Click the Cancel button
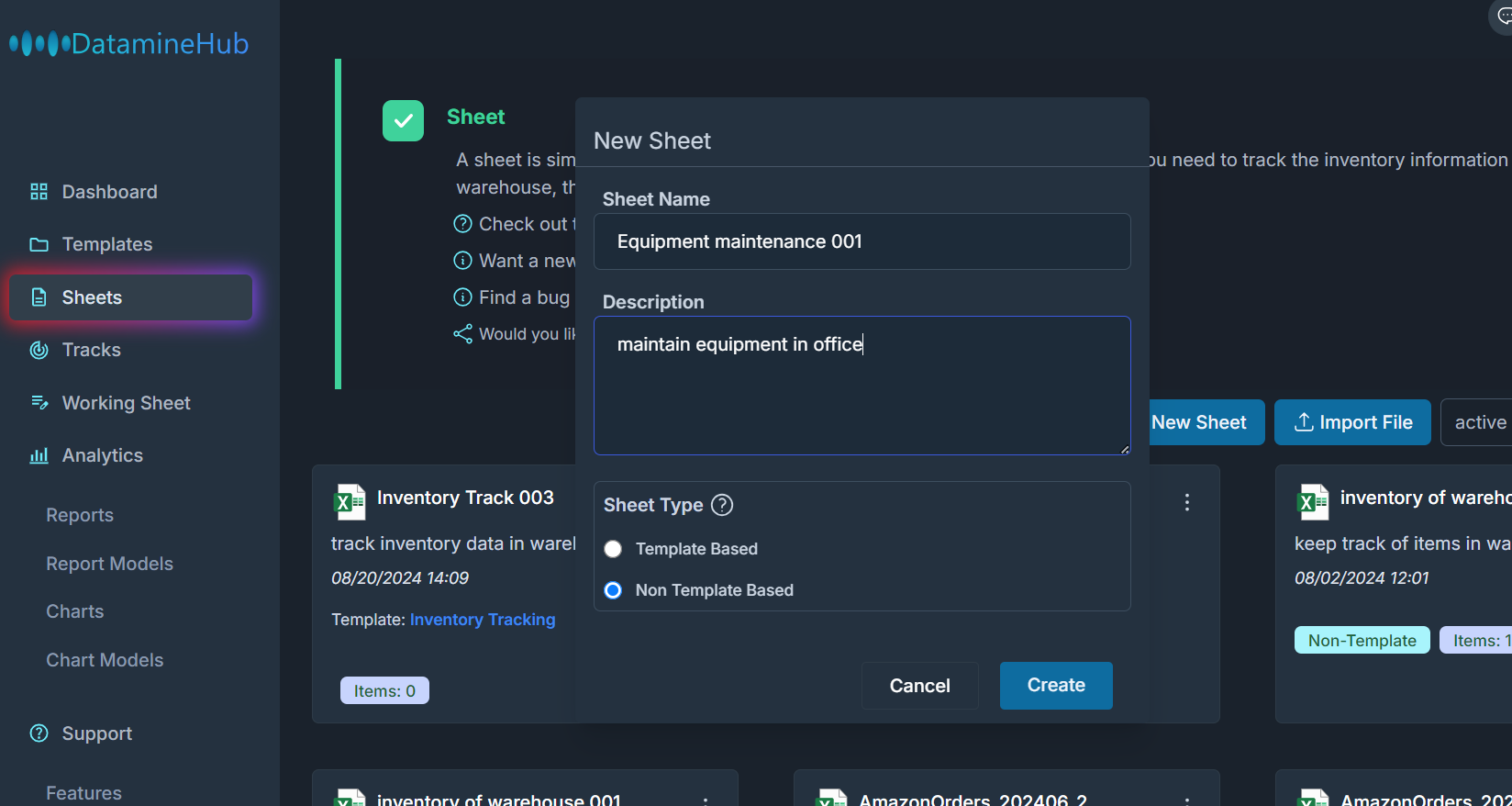The height and width of the screenshot is (806, 1512). point(920,686)
